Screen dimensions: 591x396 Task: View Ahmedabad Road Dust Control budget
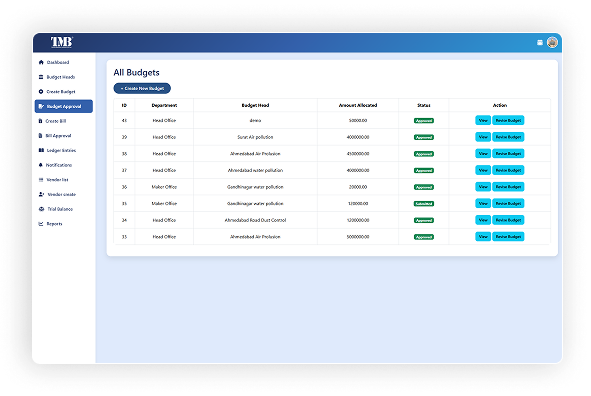tap(483, 220)
